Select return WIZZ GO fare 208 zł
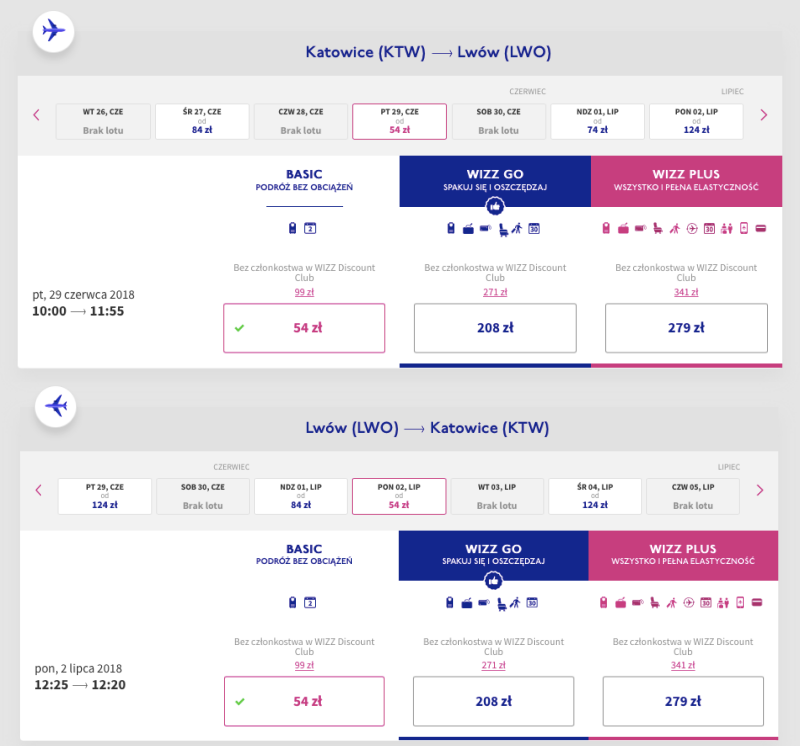Screen dimensions: 800x746 tap(493, 702)
